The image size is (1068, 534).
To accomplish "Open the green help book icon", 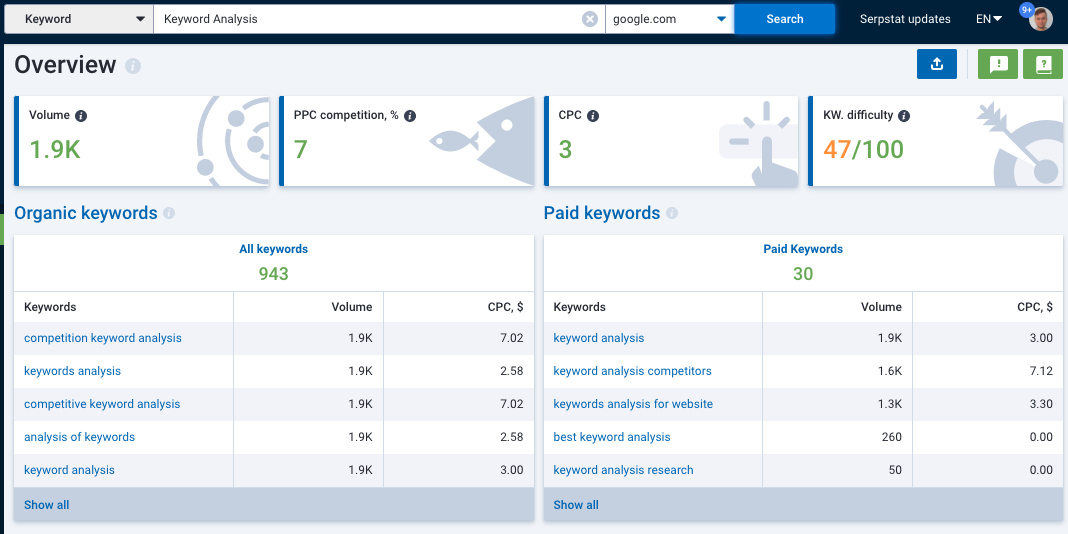I will point(1043,64).
